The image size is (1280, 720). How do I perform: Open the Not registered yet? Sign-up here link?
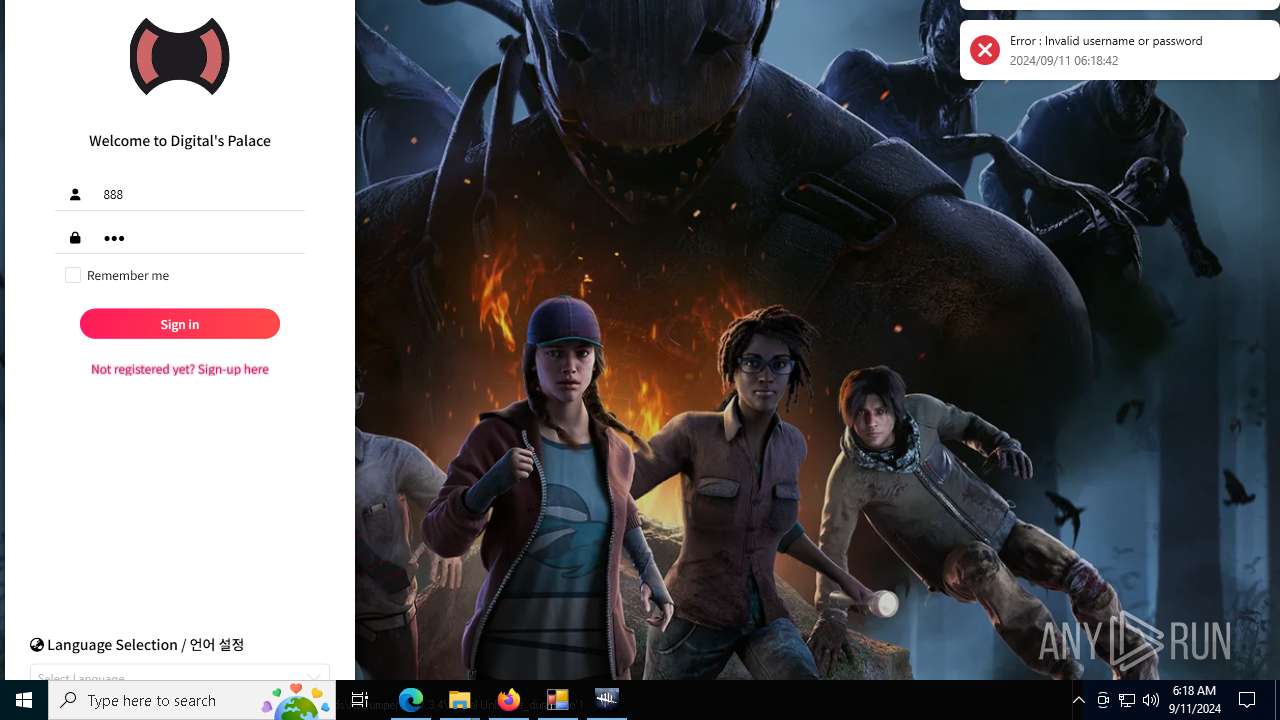pos(180,369)
